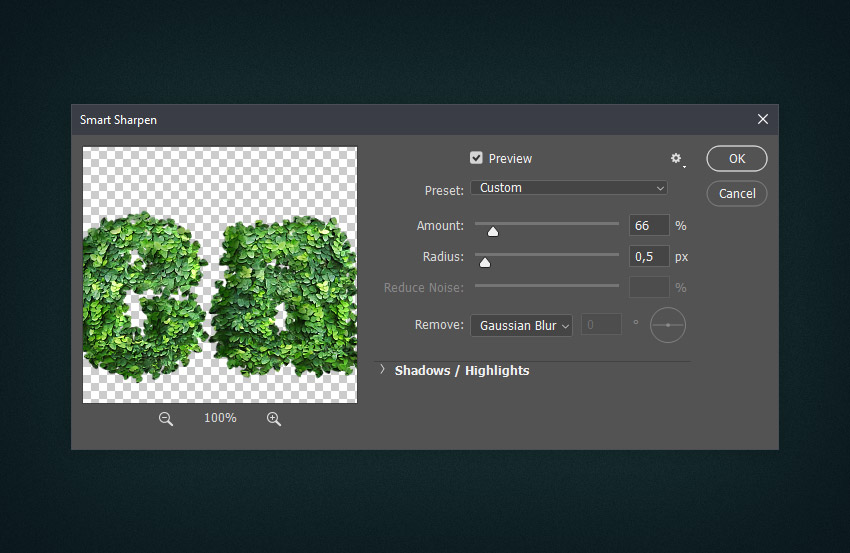
Task: Click the Cancel button
Action: [x=737, y=194]
